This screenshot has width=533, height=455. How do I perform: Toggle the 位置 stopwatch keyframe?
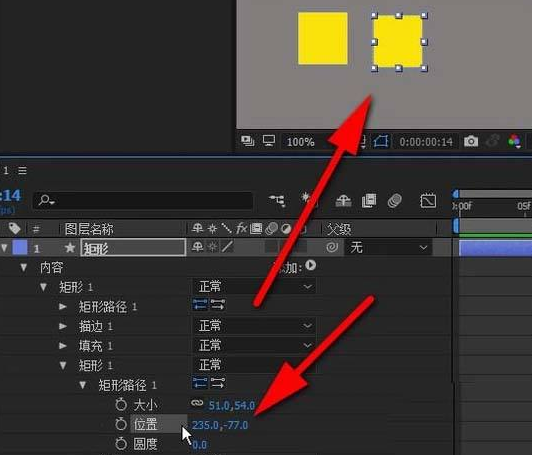tap(121, 424)
